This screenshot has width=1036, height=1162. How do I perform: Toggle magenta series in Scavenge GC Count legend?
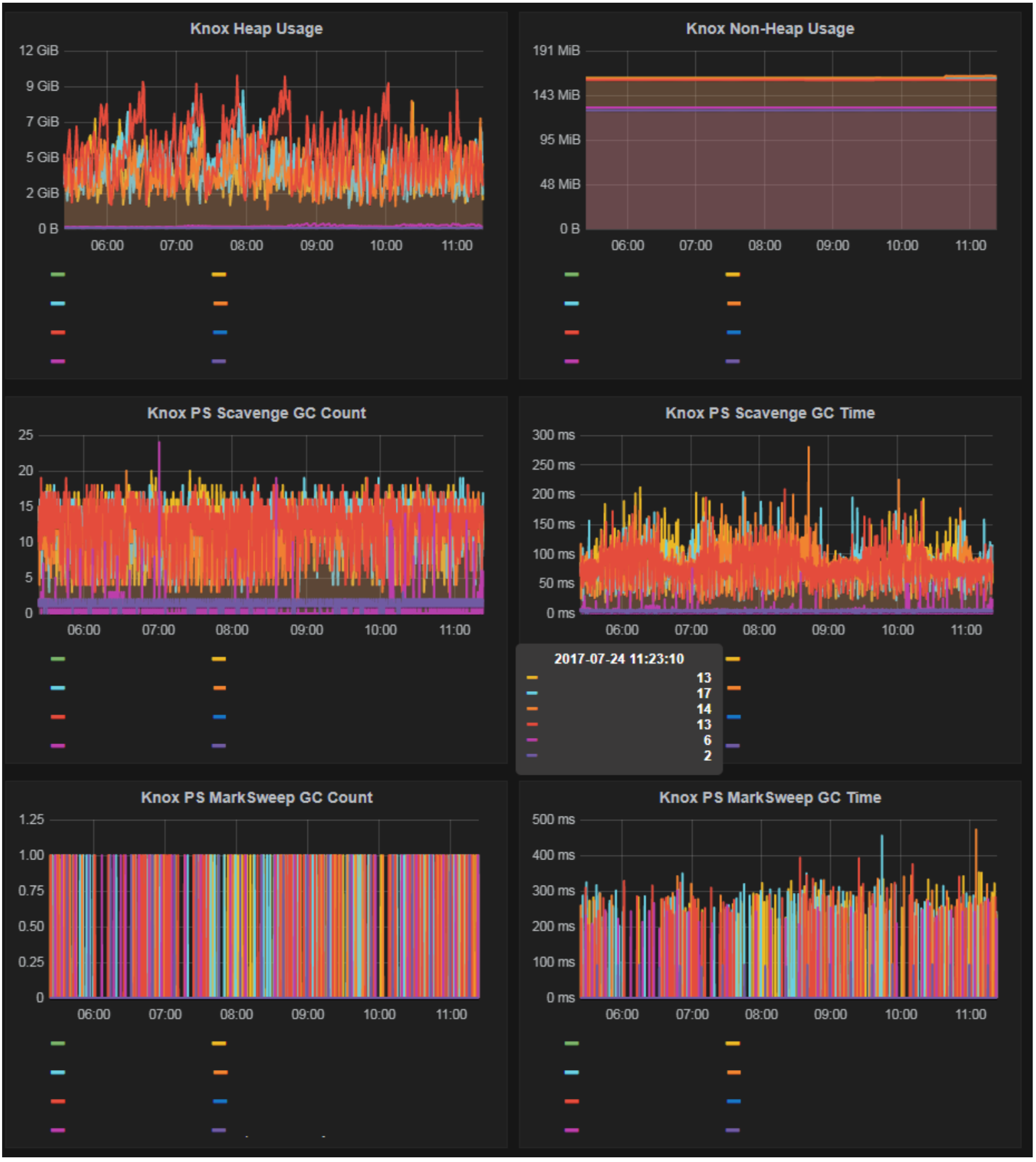58,745
